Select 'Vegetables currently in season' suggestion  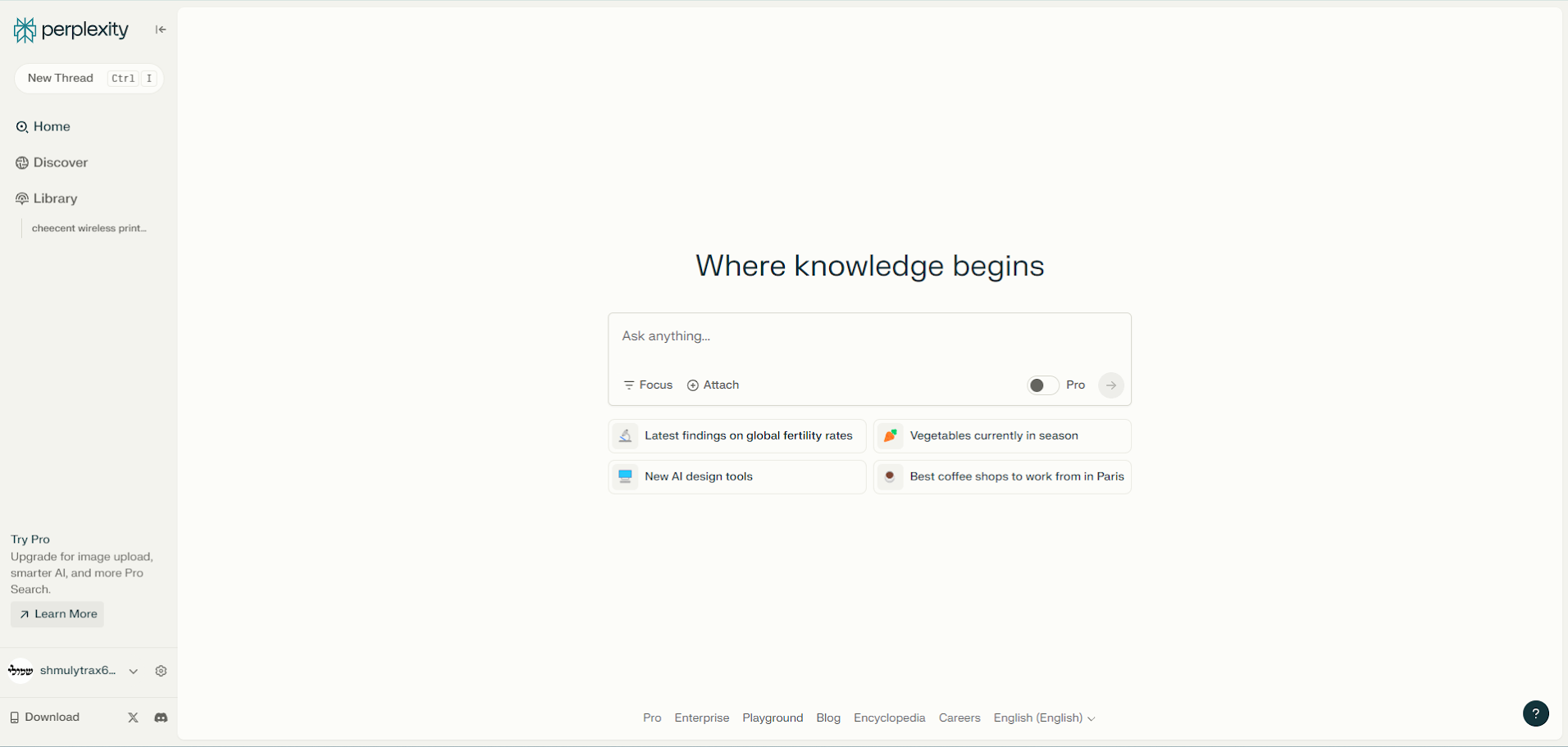(x=1002, y=436)
